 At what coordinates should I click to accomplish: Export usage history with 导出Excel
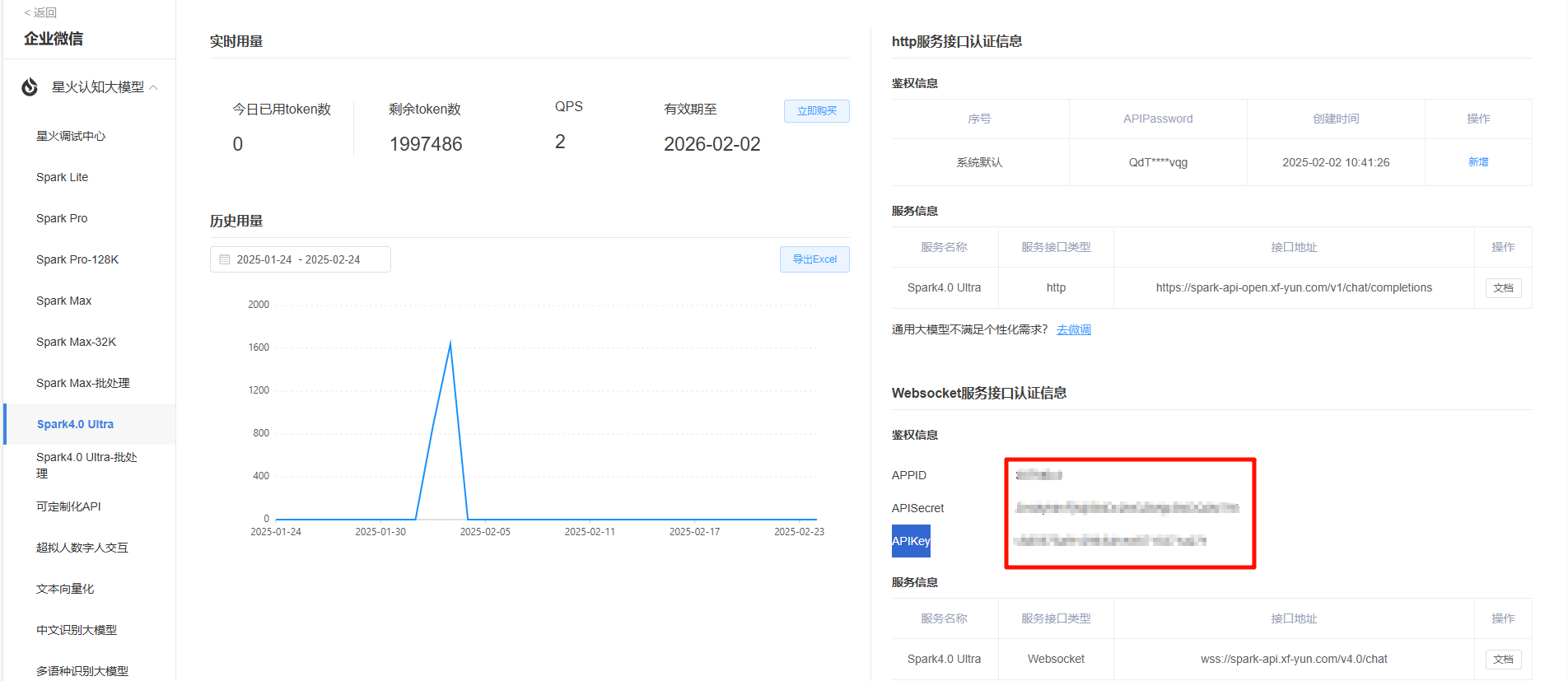(814, 259)
